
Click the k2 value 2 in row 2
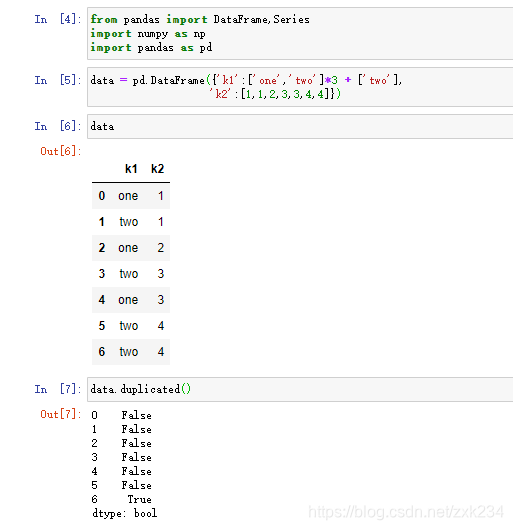point(161,248)
